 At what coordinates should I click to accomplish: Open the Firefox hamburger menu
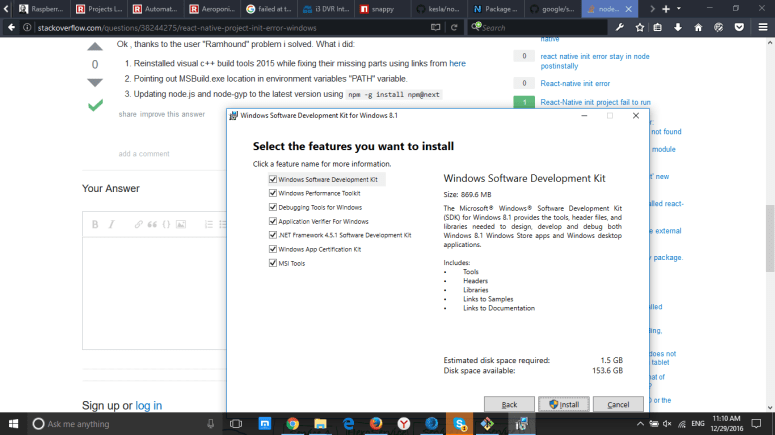(x=761, y=27)
